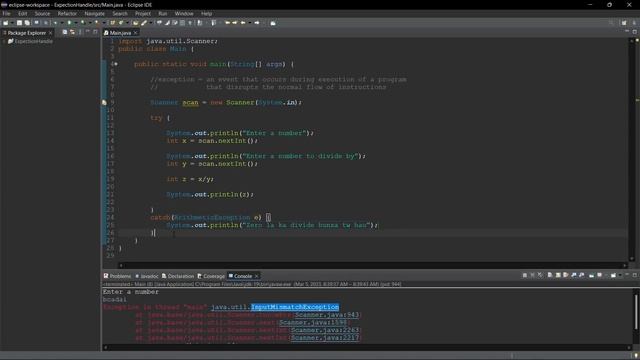Click the Open Perspective icon at top right
The height and width of the screenshot is (360, 640).
(624, 23)
